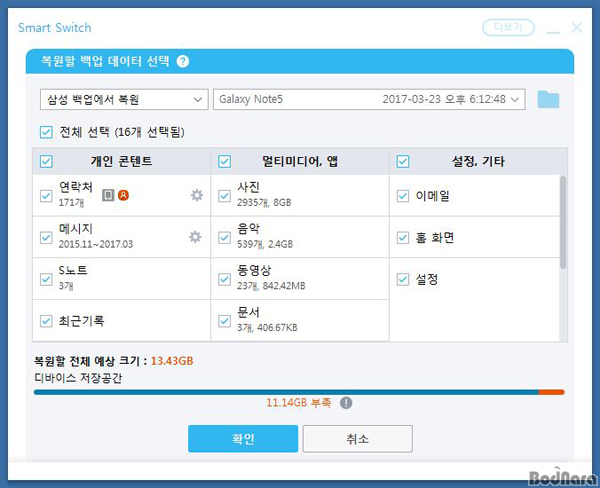Click the Smart Switch title text

pyautogui.click(x=55, y=28)
